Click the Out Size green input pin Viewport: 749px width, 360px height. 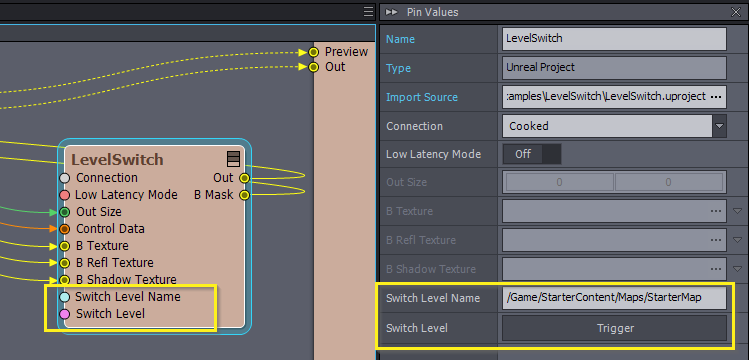click(65, 212)
